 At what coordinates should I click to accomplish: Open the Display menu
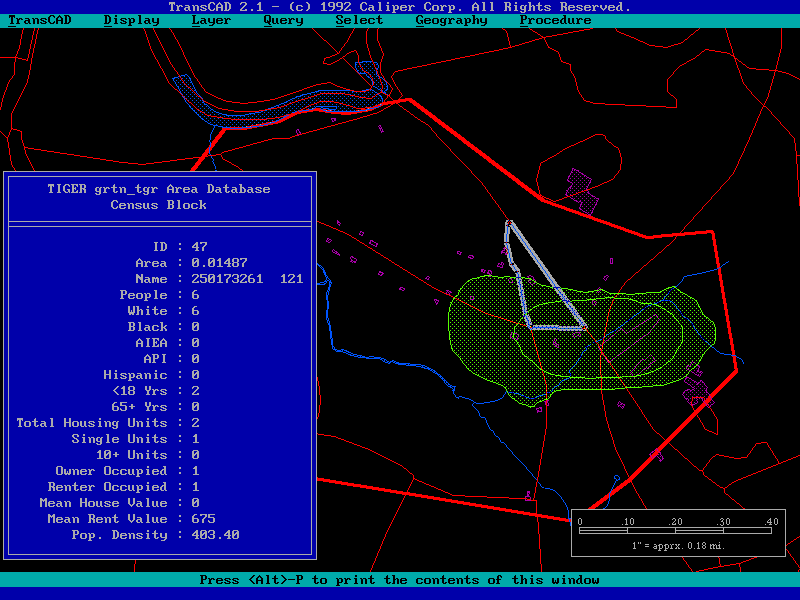131,20
